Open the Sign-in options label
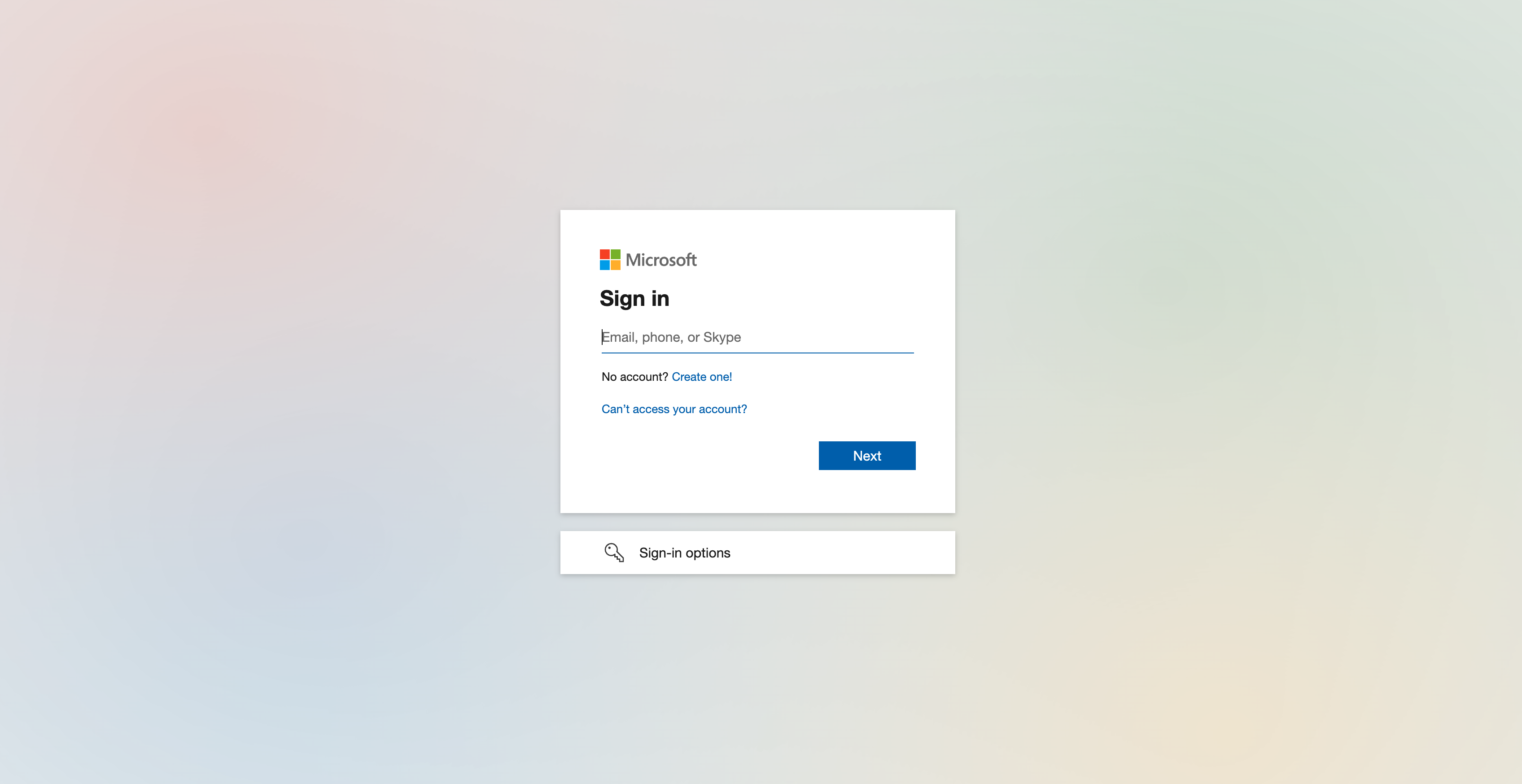Screen dimensions: 1522x784 (685, 553)
